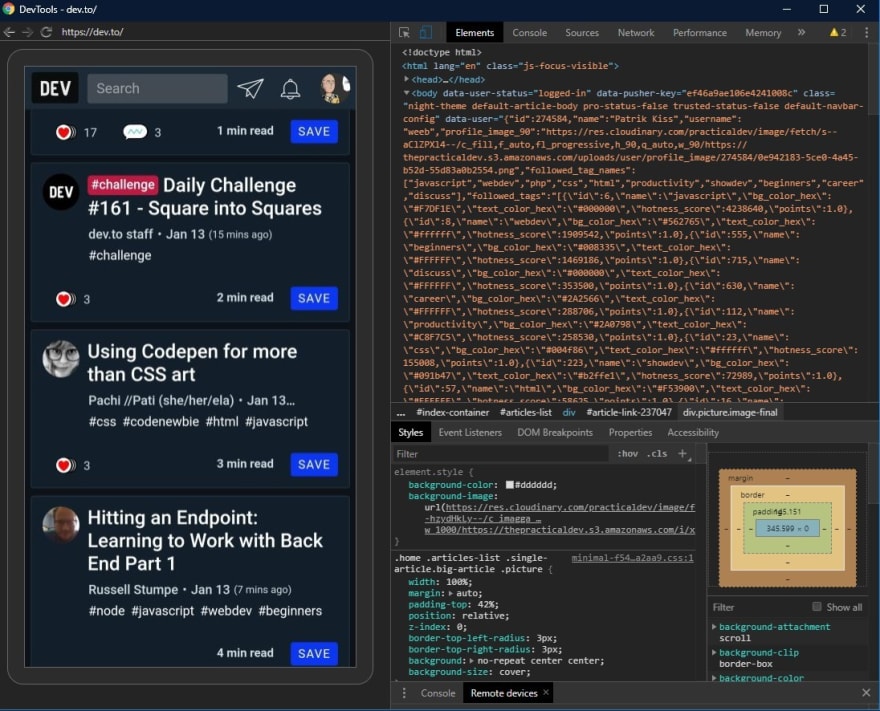Image resolution: width=880 pixels, height=711 pixels.
Task: Click Pachi's avatar on Codepen post
Action: [61, 359]
